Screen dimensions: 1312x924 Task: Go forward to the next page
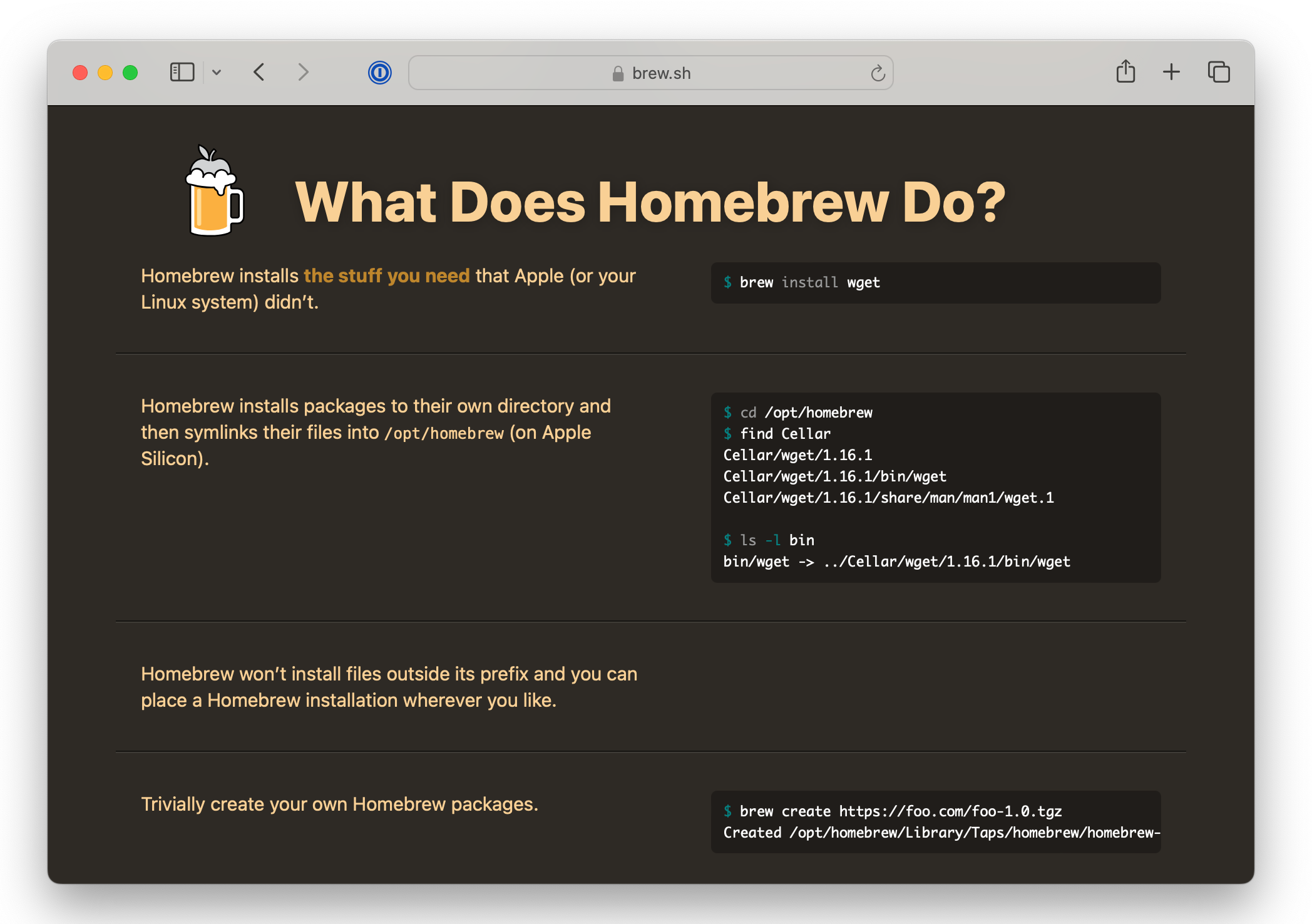point(303,72)
